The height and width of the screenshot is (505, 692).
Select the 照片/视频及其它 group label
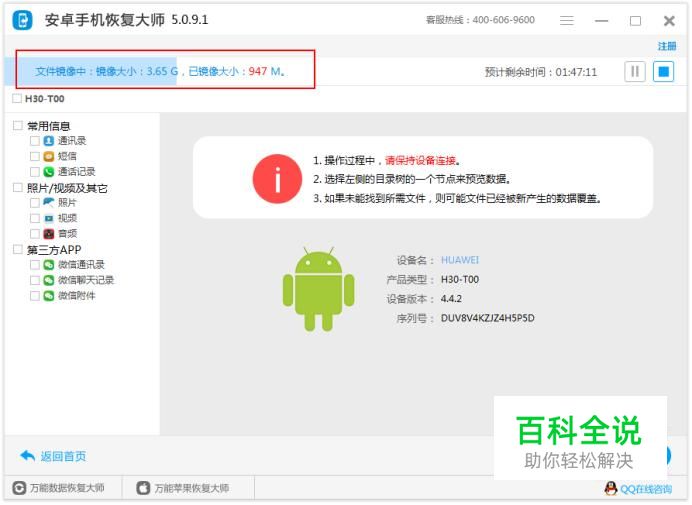(x=67, y=188)
